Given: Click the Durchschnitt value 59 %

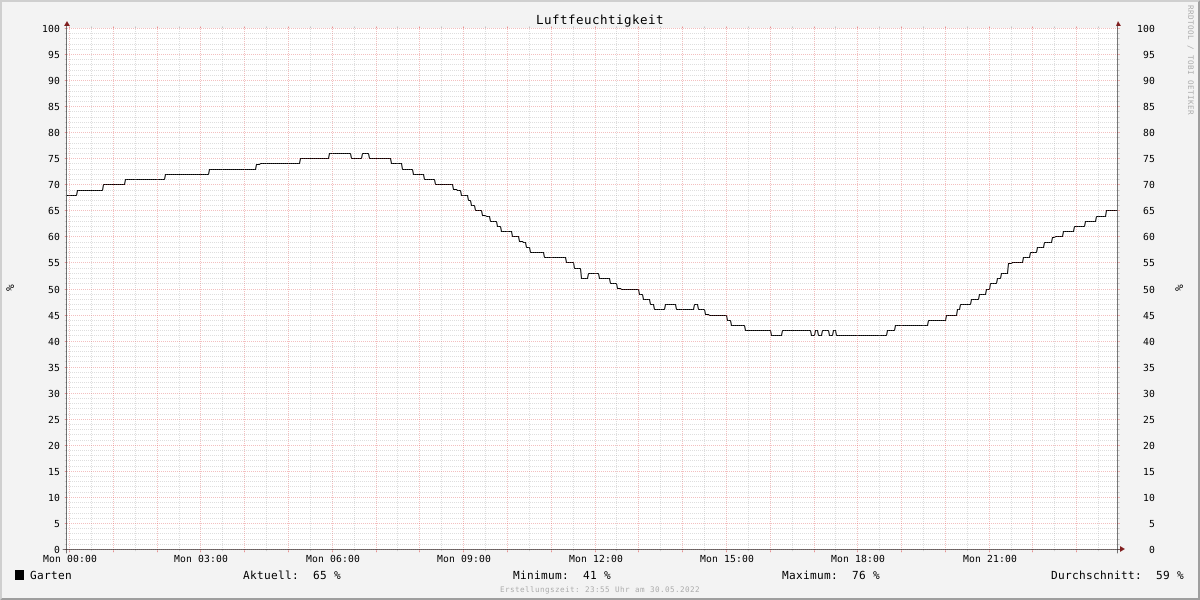Looking at the screenshot, I should [1170, 575].
